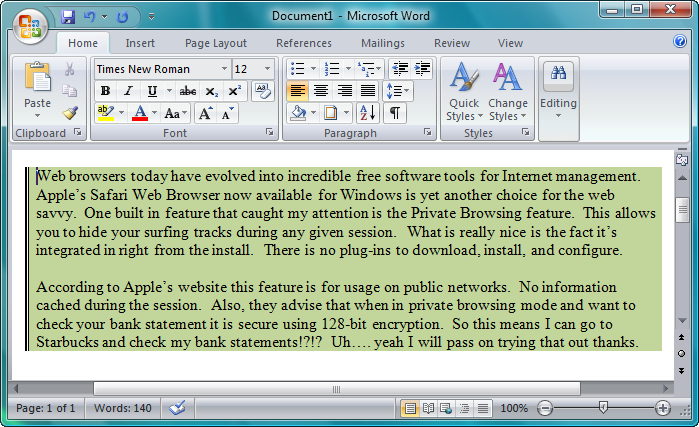Apply numbered list formatting
The height and width of the screenshot is (427, 699).
[x=332, y=69]
